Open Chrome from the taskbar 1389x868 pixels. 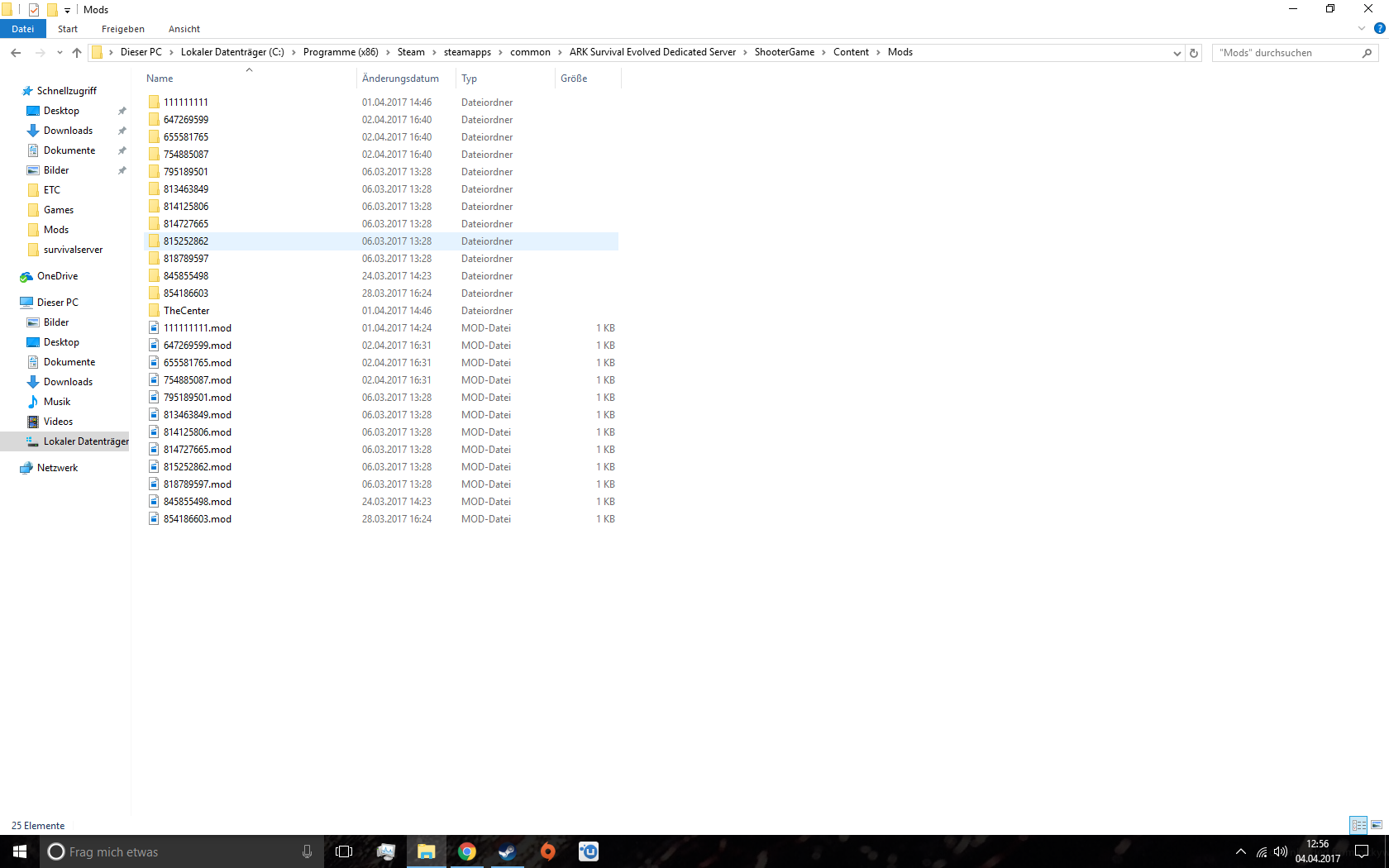[467, 851]
